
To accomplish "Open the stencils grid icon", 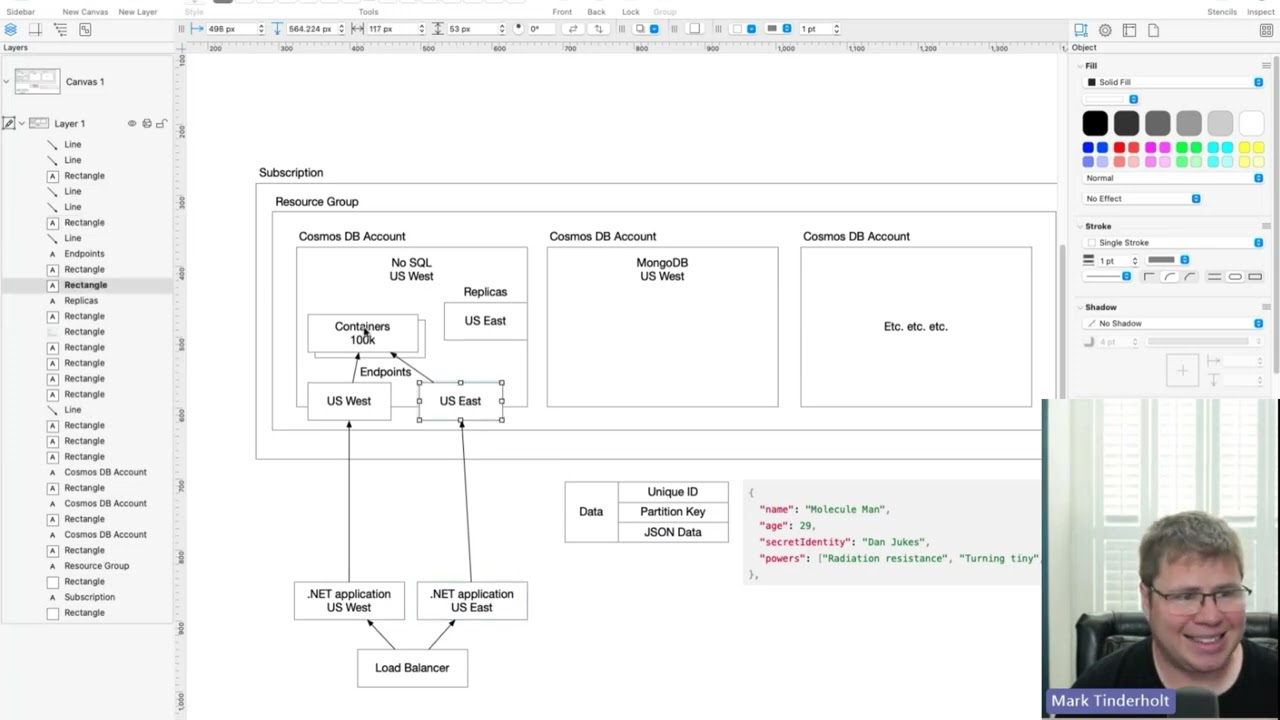I will [x=1266, y=31].
